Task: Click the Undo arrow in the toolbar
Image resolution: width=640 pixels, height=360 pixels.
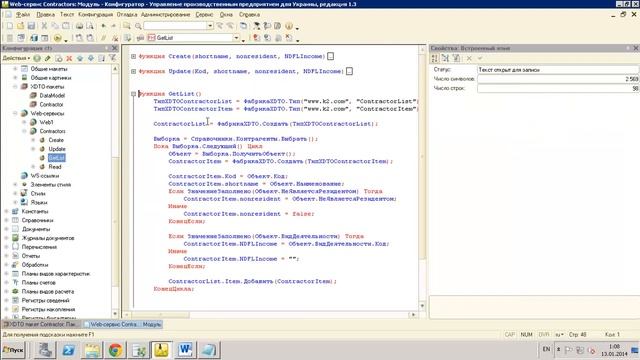Action: pos(103,26)
